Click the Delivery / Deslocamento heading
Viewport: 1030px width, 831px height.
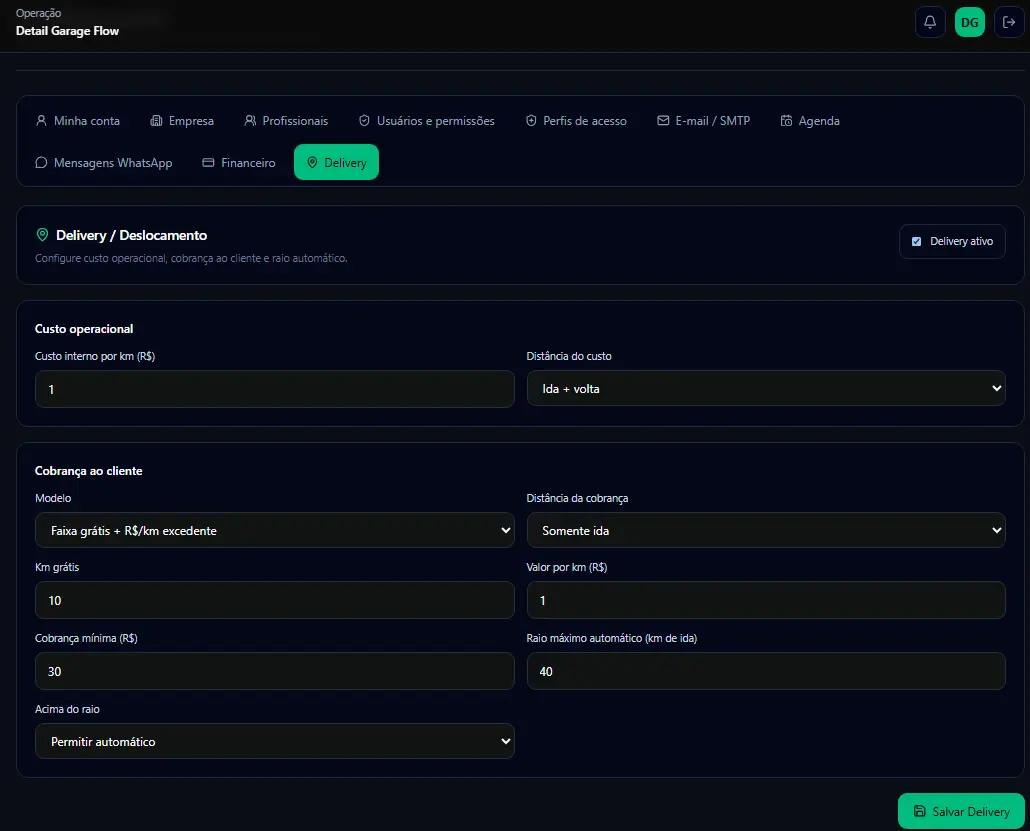pos(131,235)
